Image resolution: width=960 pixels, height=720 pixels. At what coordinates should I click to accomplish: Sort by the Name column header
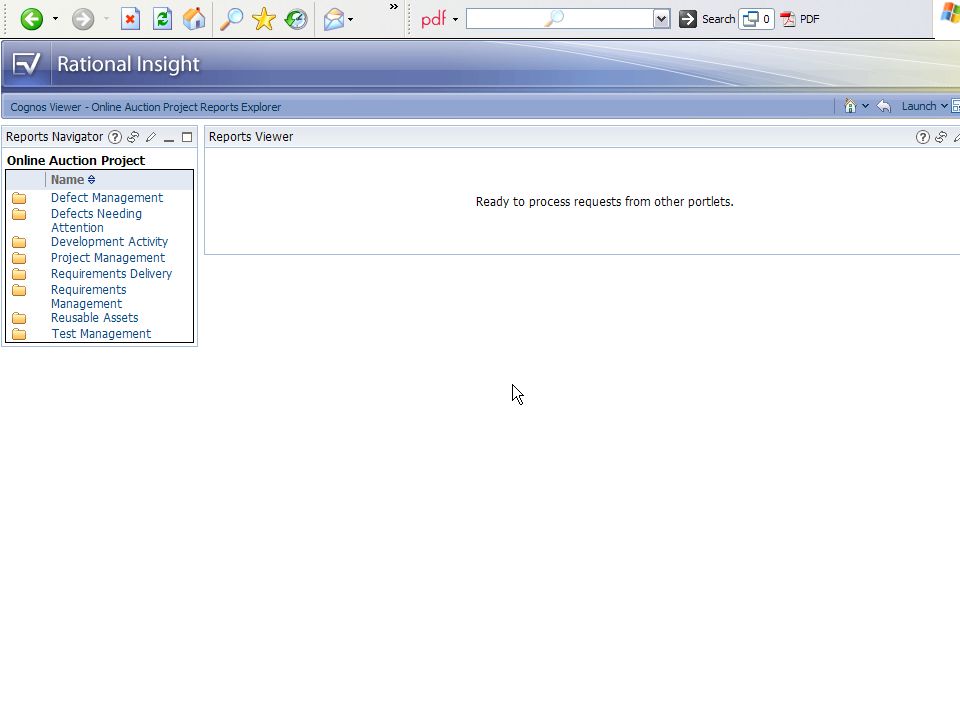(73, 179)
